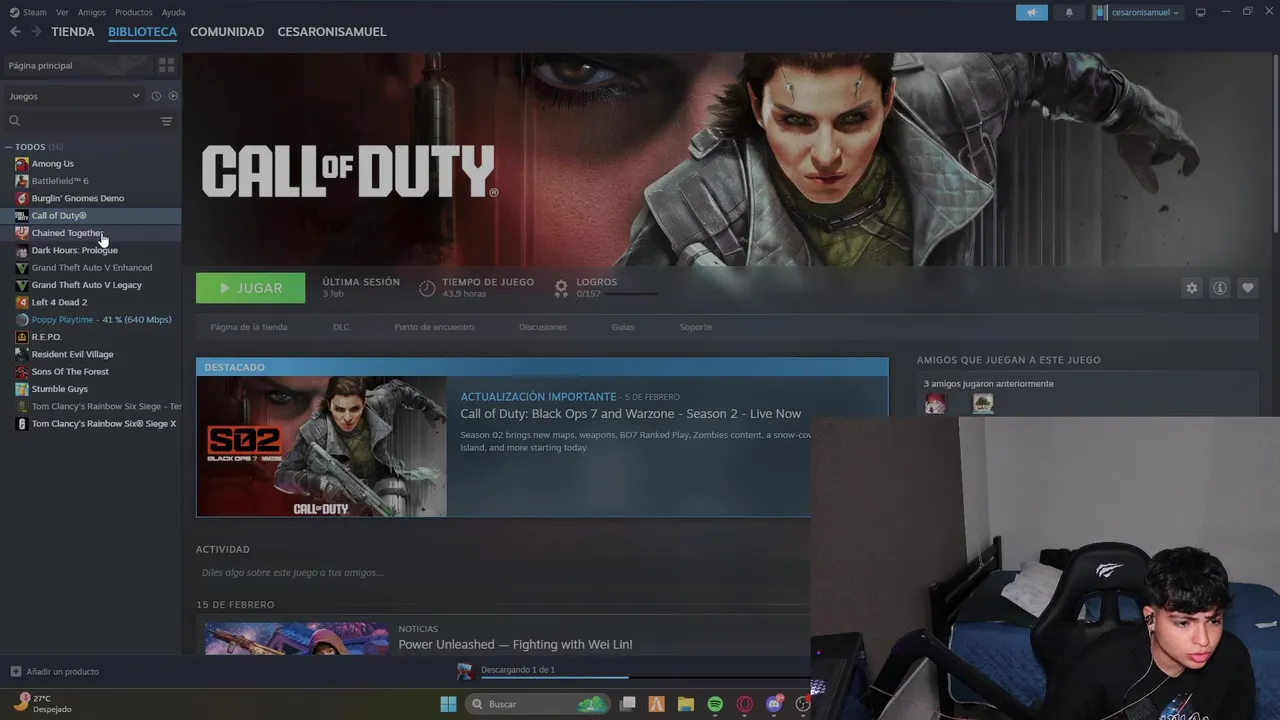
Task: Expand the cesaronisamuel account dropdown
Action: point(1137,12)
